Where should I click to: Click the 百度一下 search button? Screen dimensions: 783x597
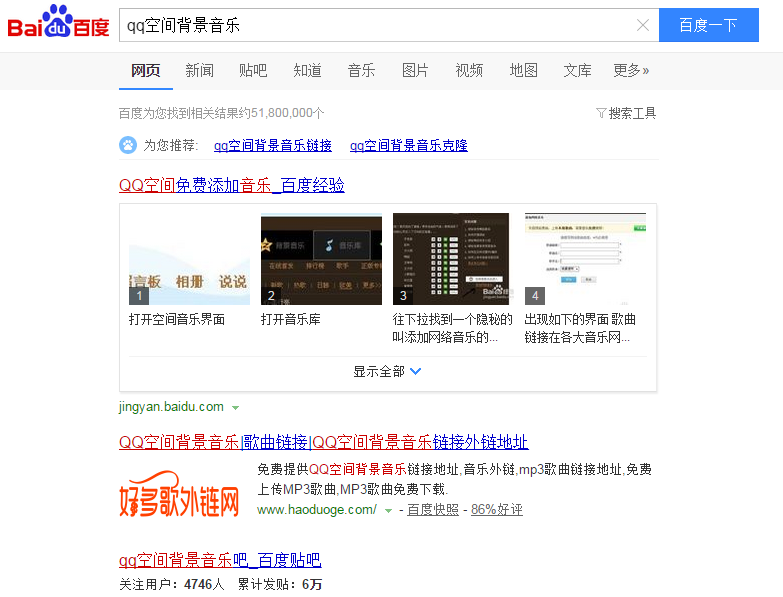[x=709, y=25]
